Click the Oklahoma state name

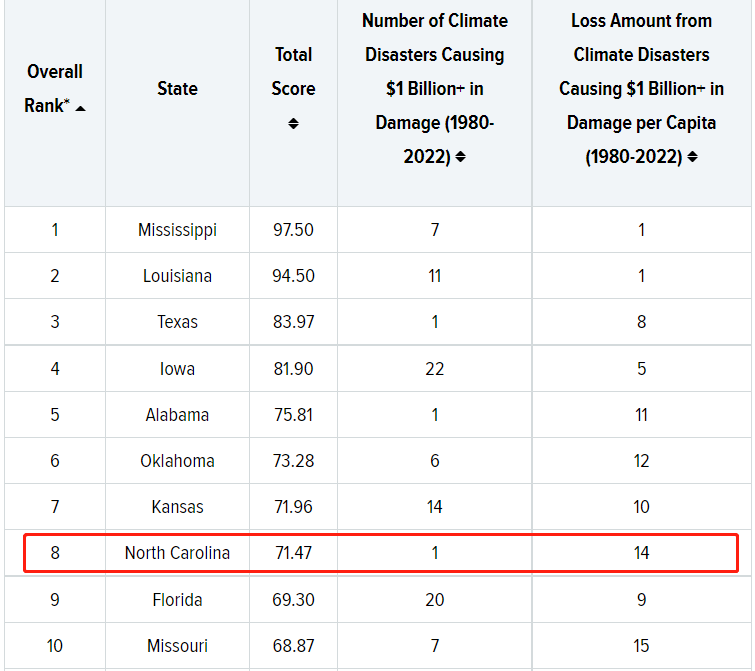point(177,461)
